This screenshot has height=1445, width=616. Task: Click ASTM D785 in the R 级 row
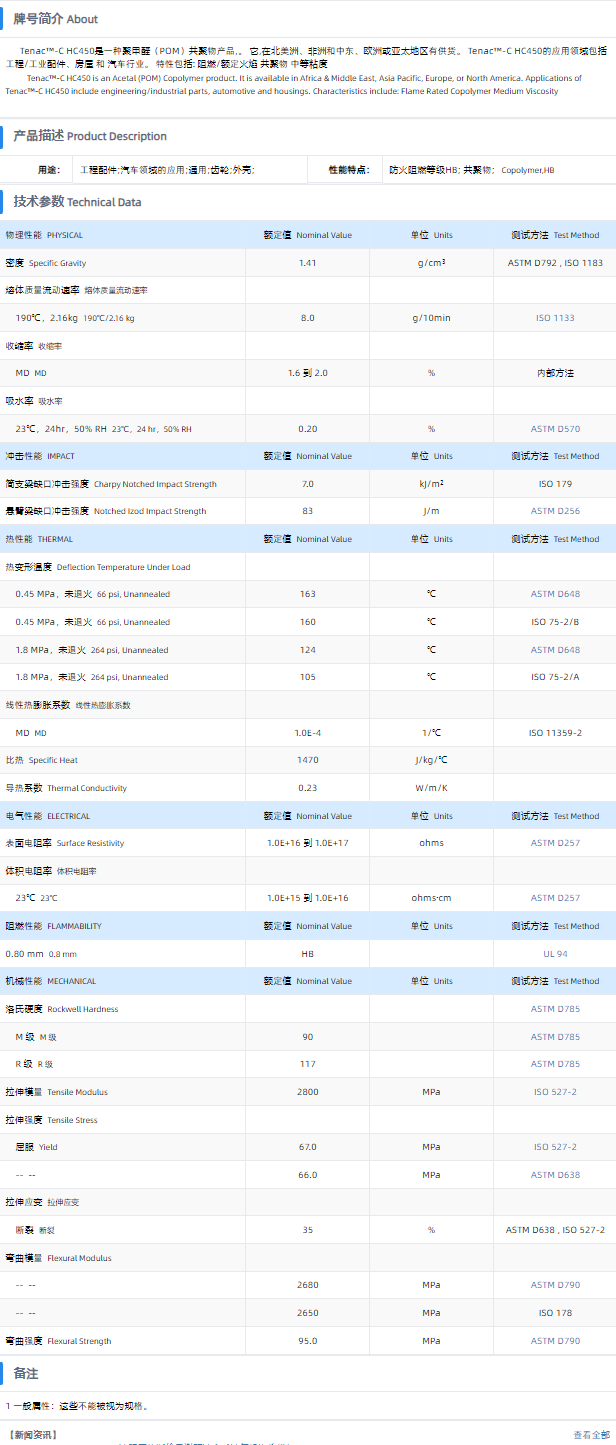[x=555, y=1064]
